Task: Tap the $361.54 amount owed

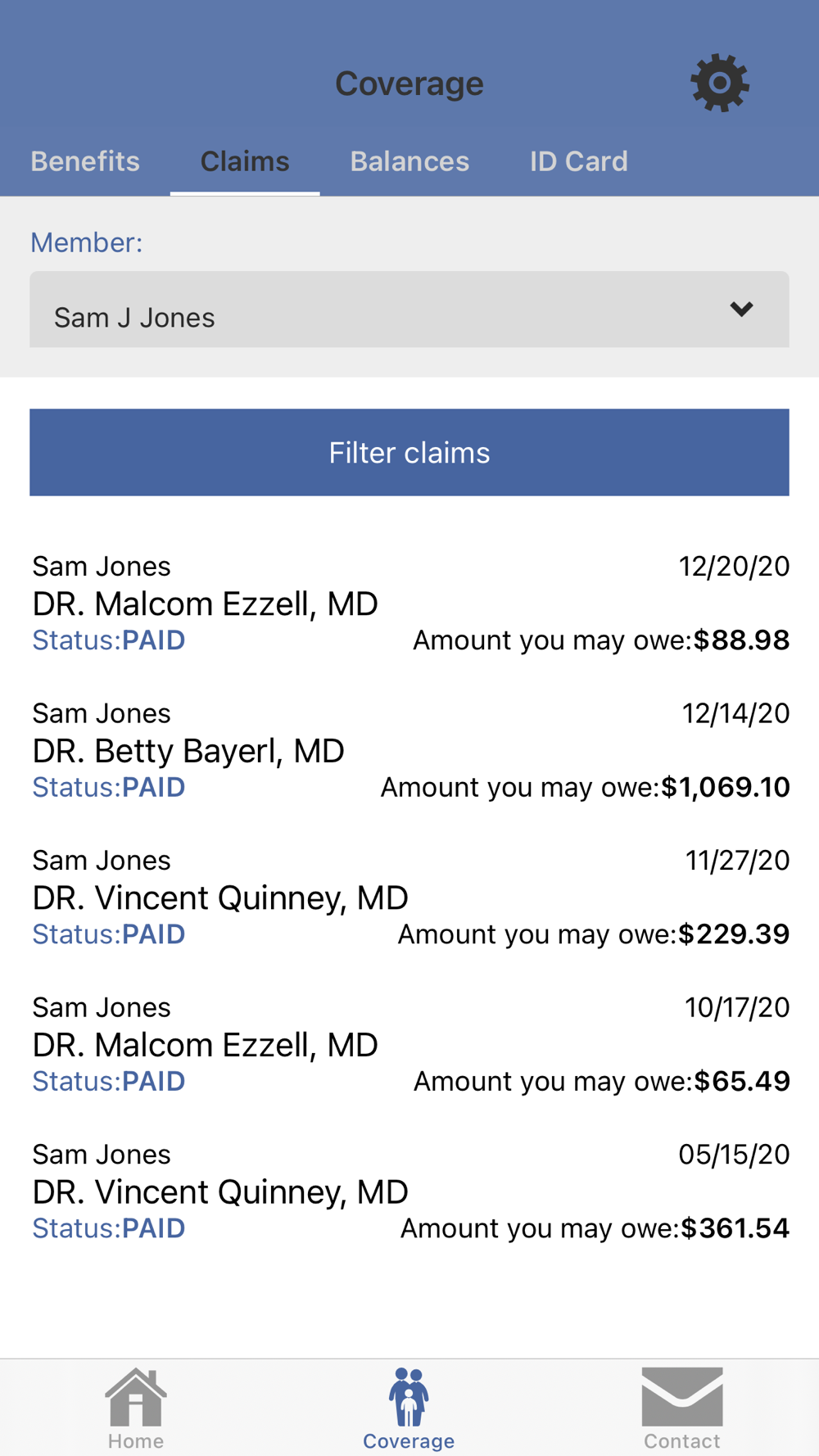Action: pyautogui.click(x=735, y=1228)
